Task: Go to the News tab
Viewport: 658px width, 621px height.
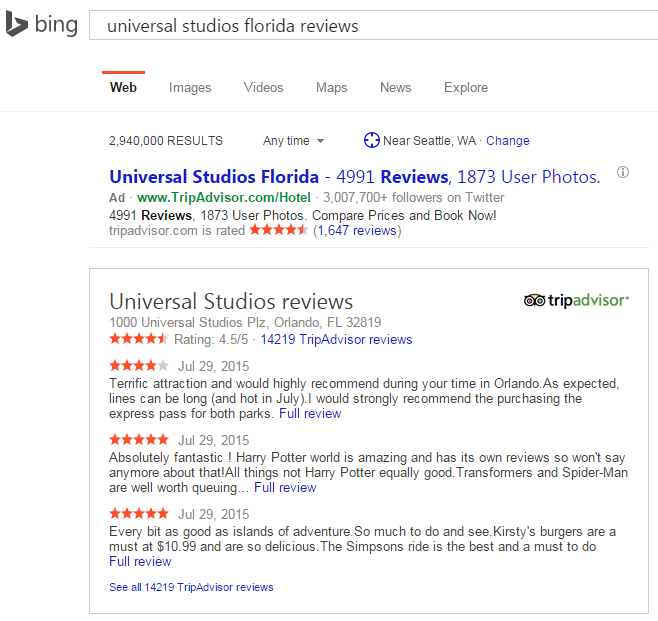Action: (x=395, y=88)
